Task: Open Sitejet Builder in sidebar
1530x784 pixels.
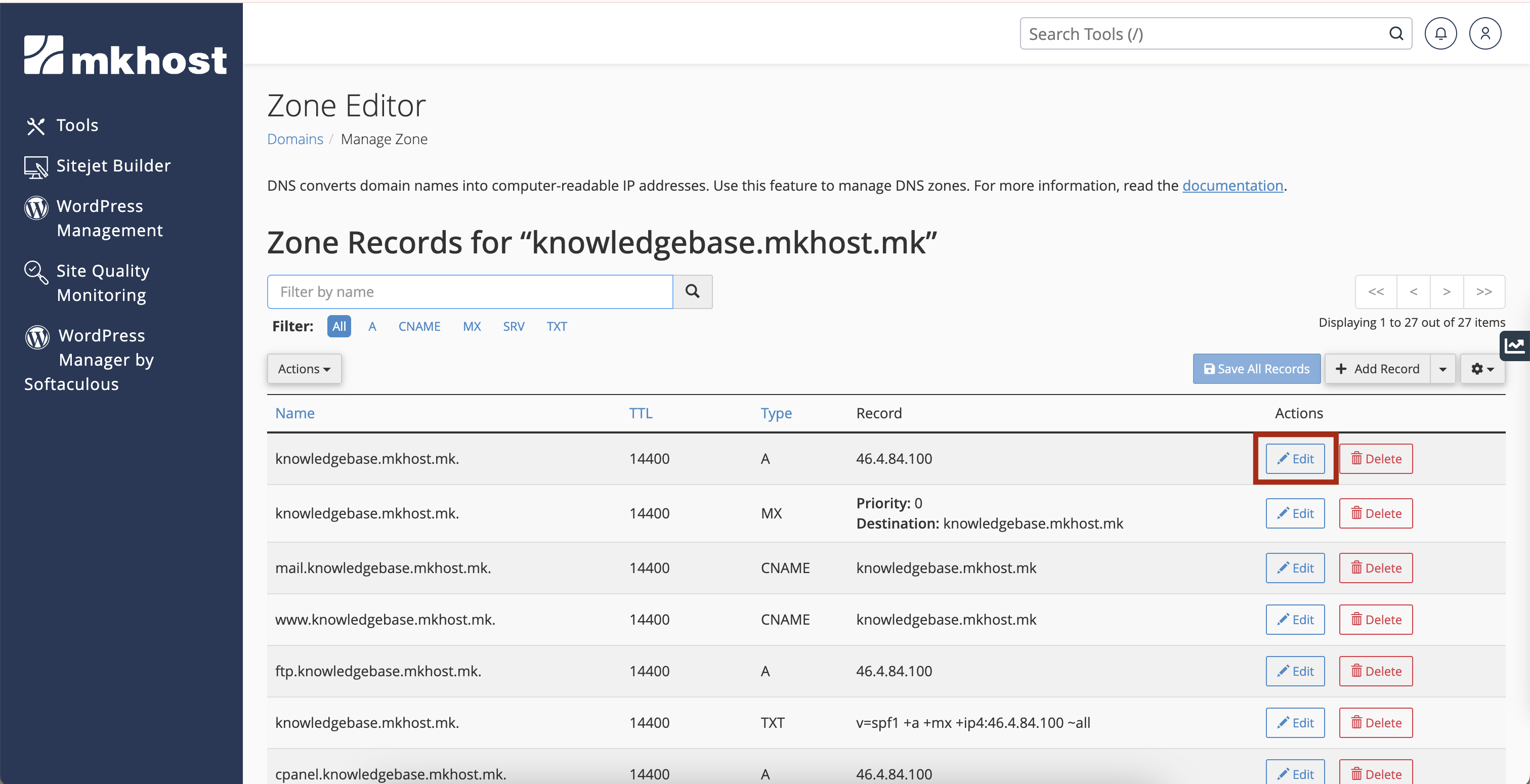Action: point(113,166)
